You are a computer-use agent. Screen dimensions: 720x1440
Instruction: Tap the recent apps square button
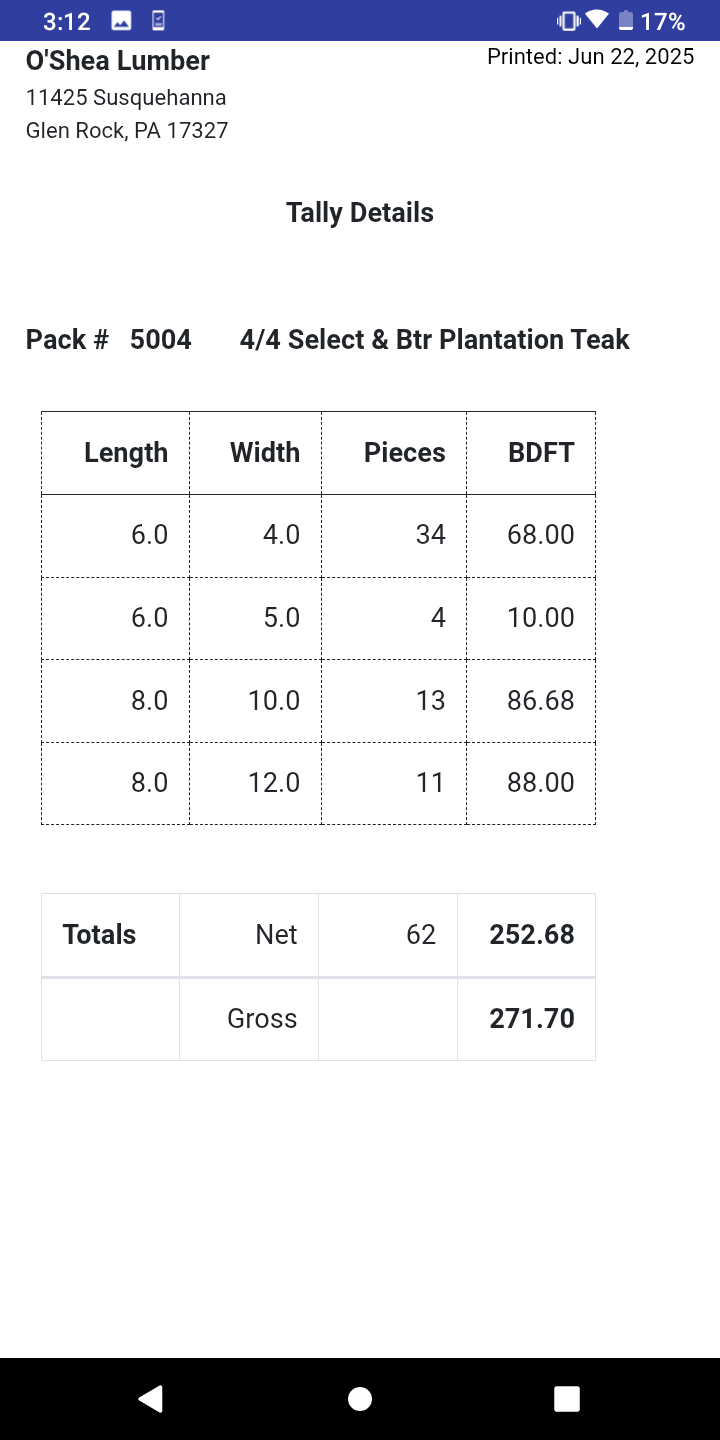[x=567, y=1398]
